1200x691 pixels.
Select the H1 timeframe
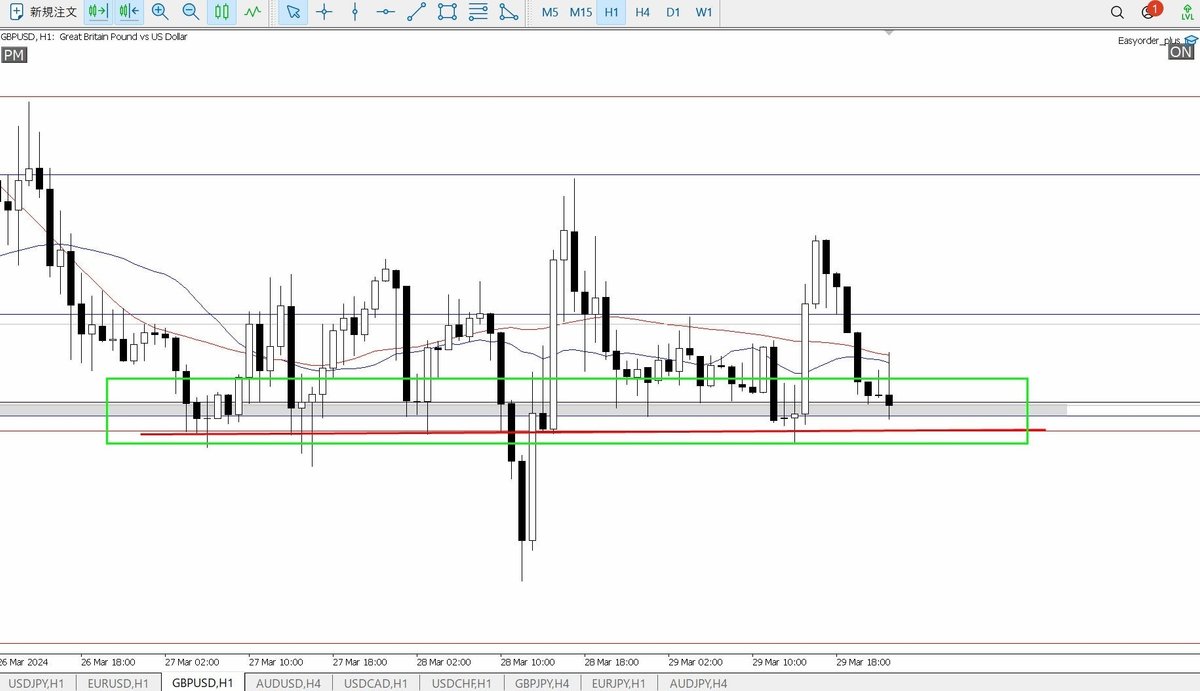point(611,12)
